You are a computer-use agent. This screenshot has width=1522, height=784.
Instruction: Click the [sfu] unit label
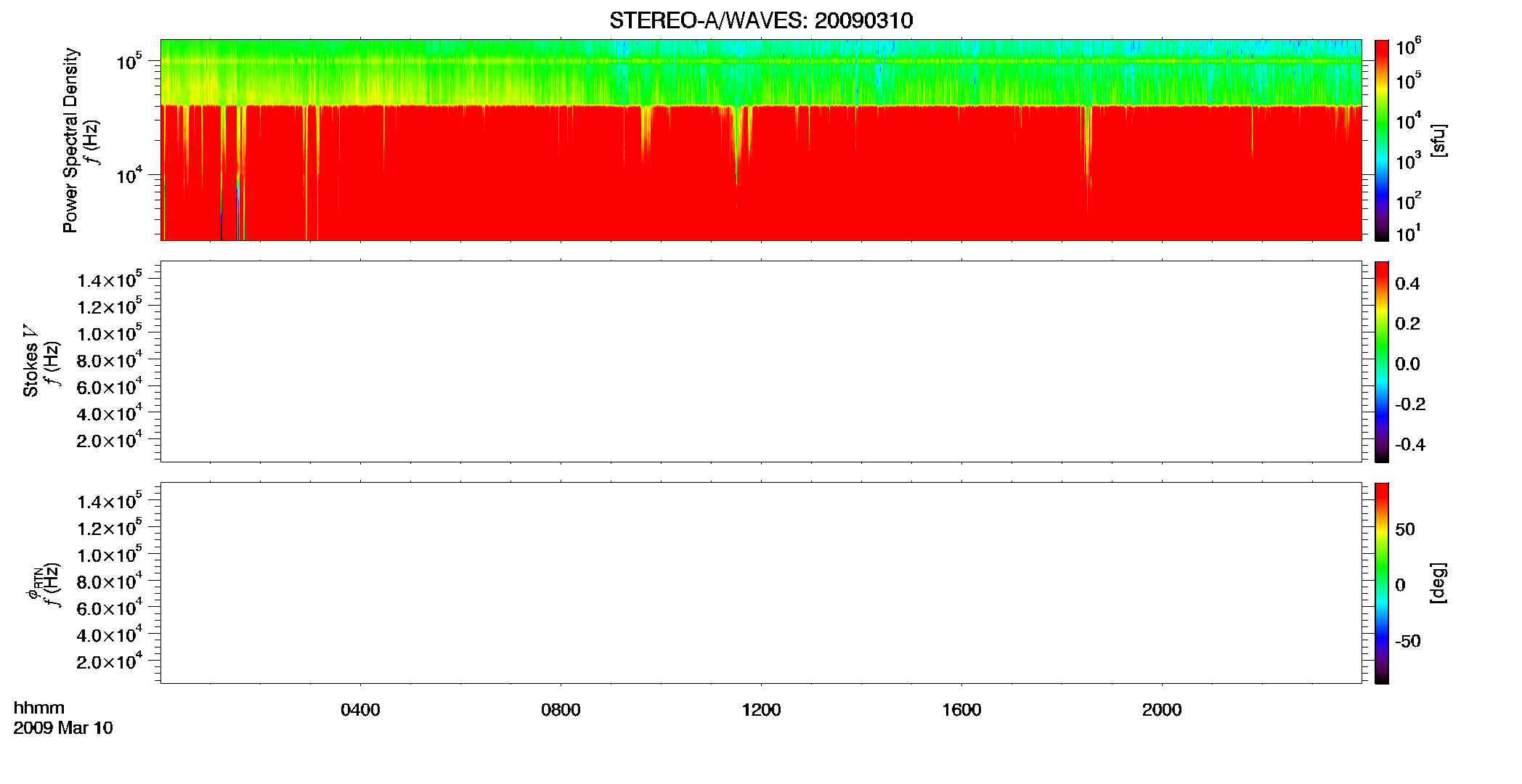click(1438, 141)
